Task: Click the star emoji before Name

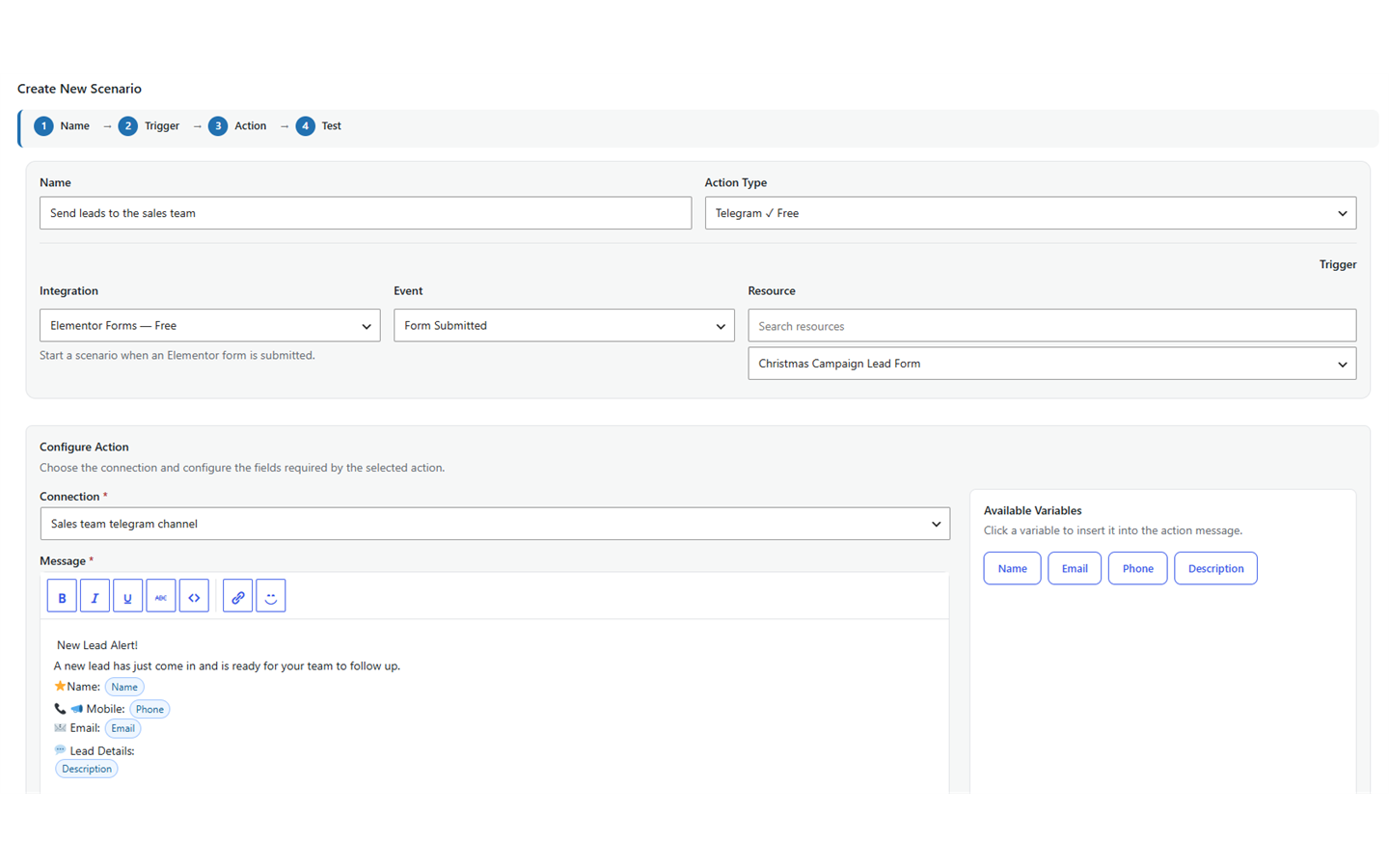Action: tap(60, 686)
